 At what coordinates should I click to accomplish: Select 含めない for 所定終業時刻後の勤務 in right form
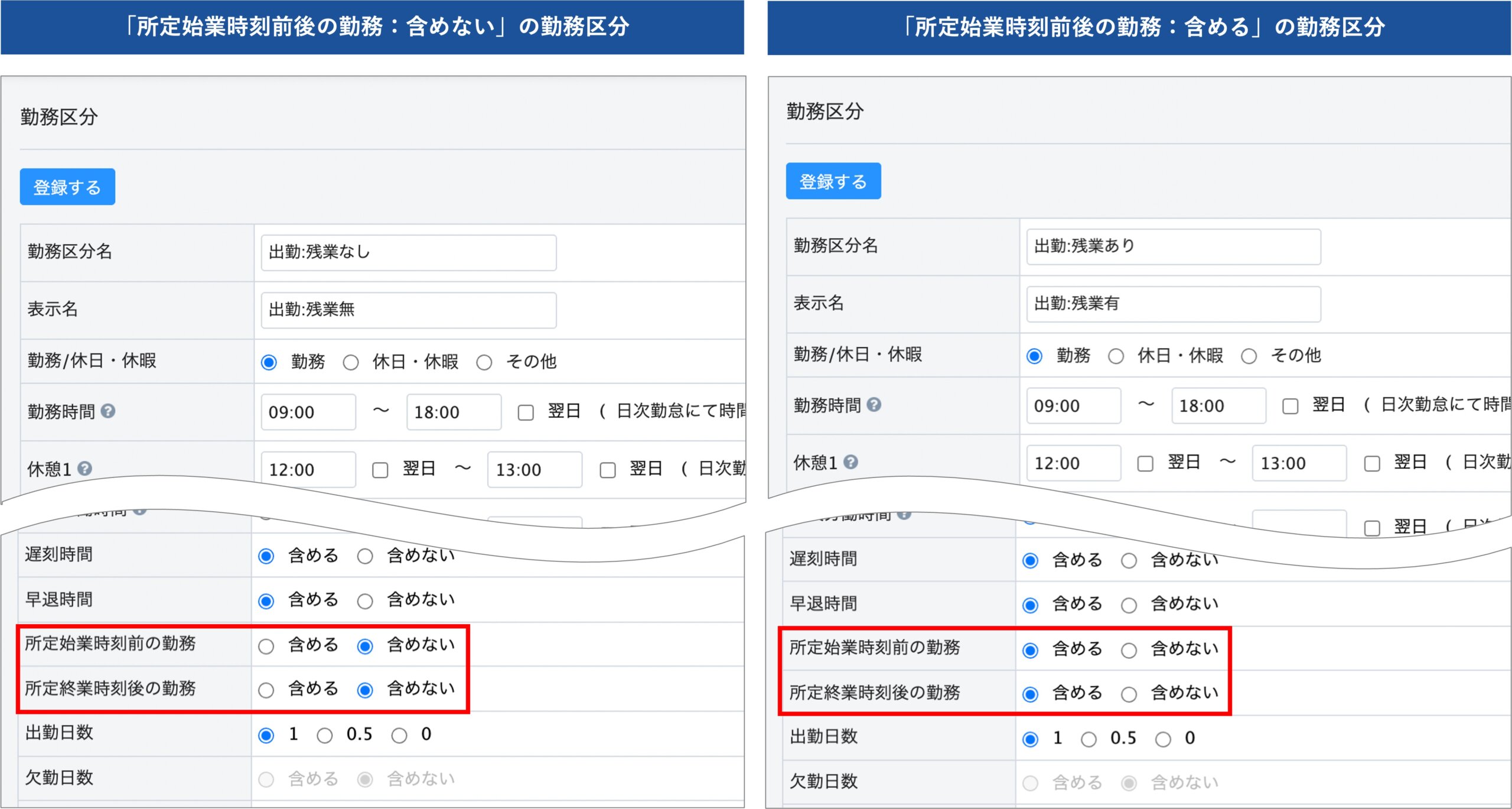click(x=1129, y=694)
